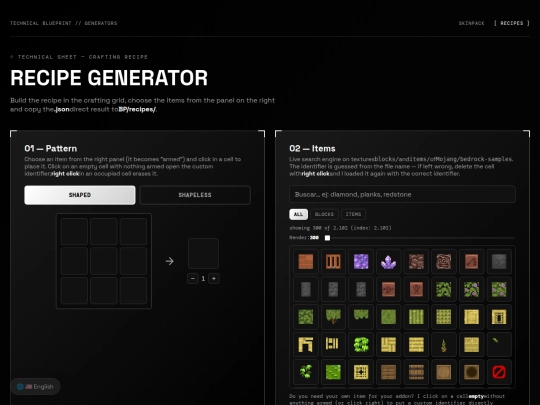The width and height of the screenshot is (540, 405).
Task: Pick the yellow bamboo fence item
Action: click(x=333, y=344)
